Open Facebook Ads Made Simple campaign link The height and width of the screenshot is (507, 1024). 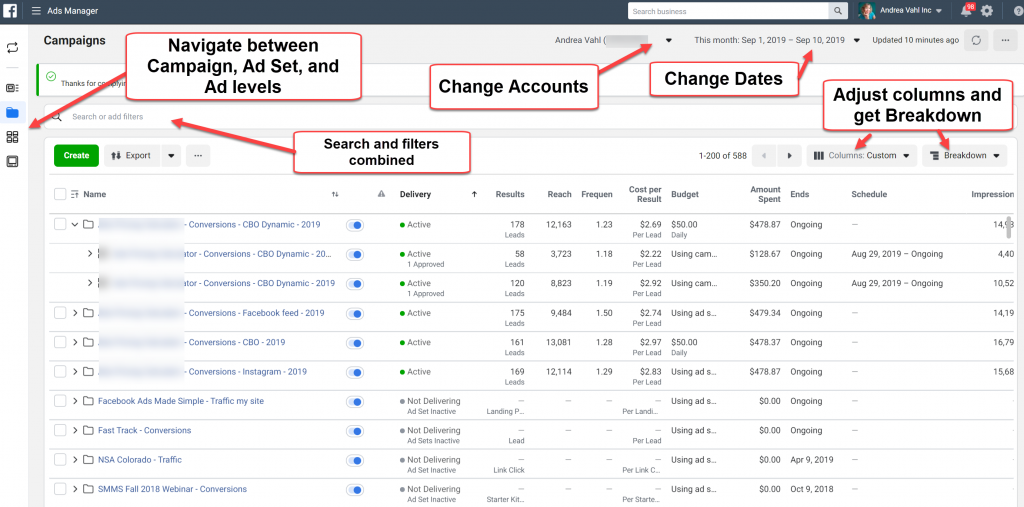point(182,401)
